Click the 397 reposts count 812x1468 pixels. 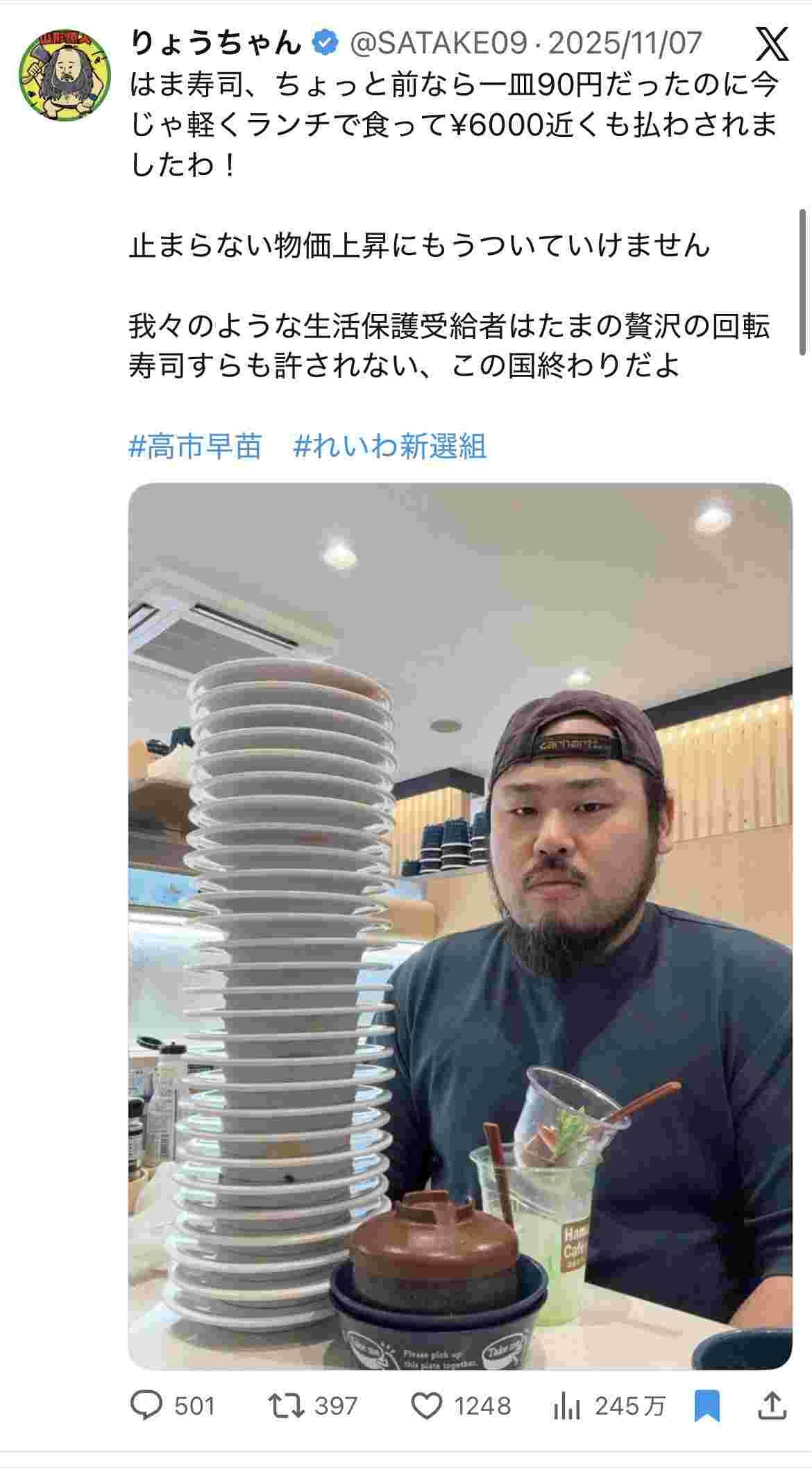pos(337,1407)
